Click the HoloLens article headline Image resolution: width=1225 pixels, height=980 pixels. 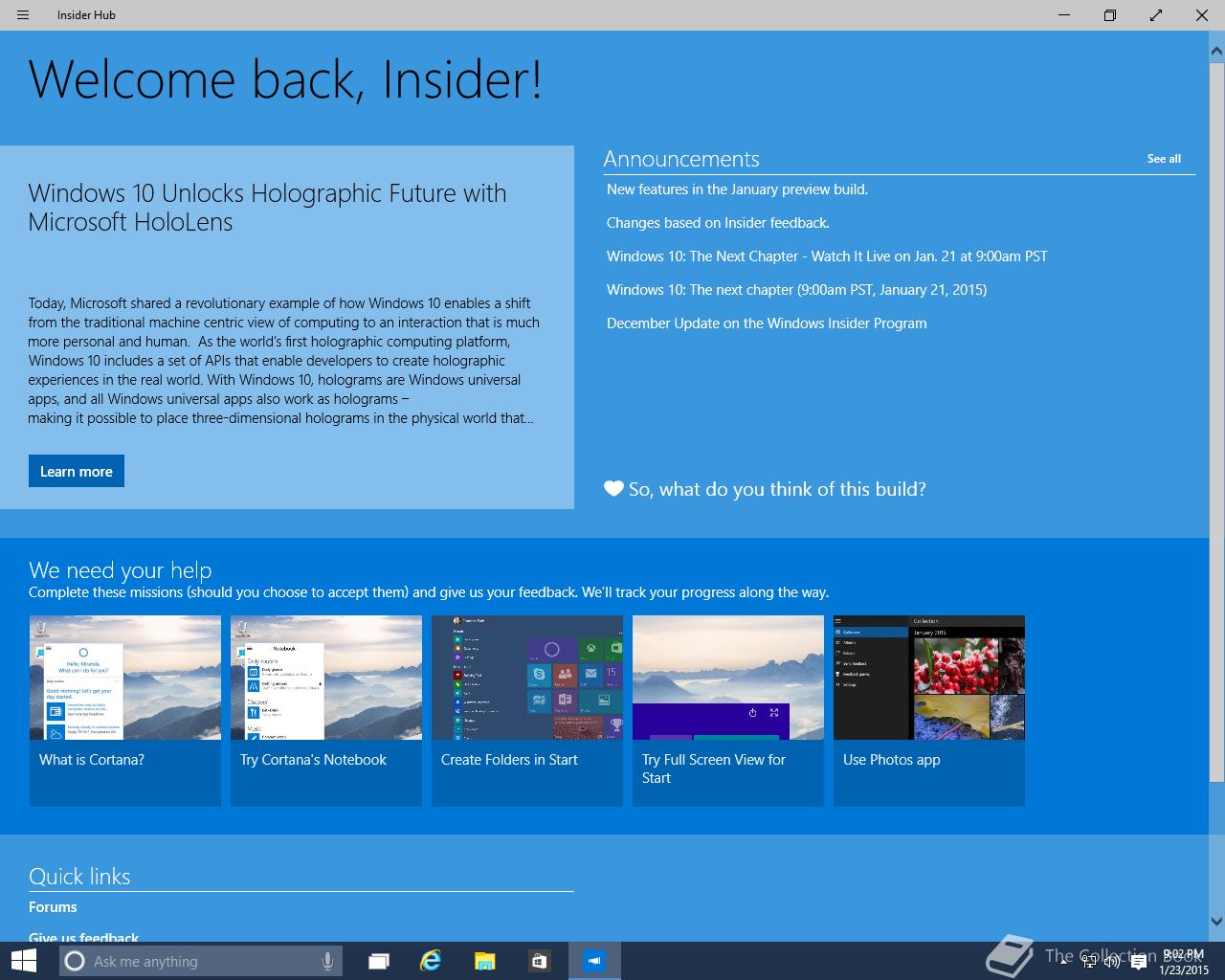[267, 208]
